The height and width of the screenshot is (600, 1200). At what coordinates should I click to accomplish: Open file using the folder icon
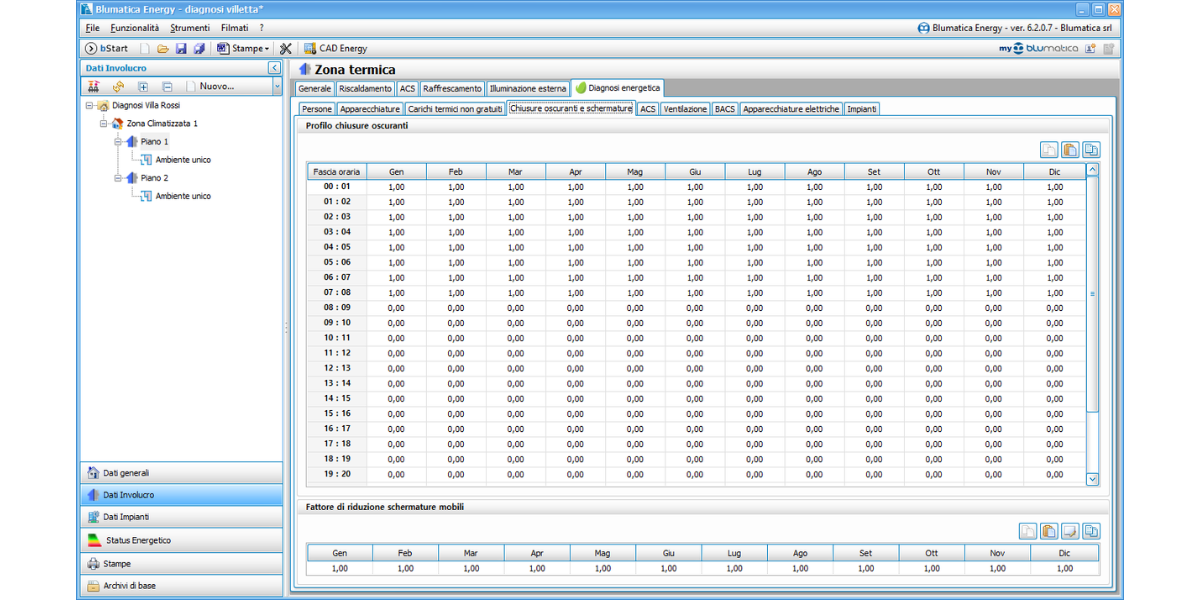[x=163, y=48]
